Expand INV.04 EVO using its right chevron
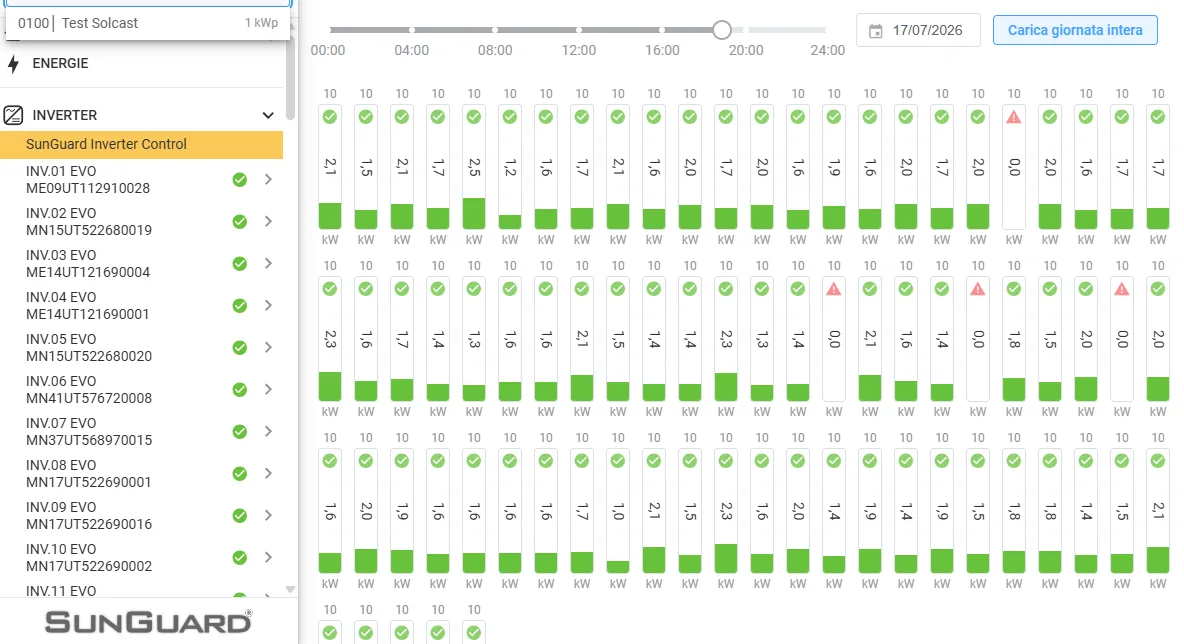 point(268,306)
